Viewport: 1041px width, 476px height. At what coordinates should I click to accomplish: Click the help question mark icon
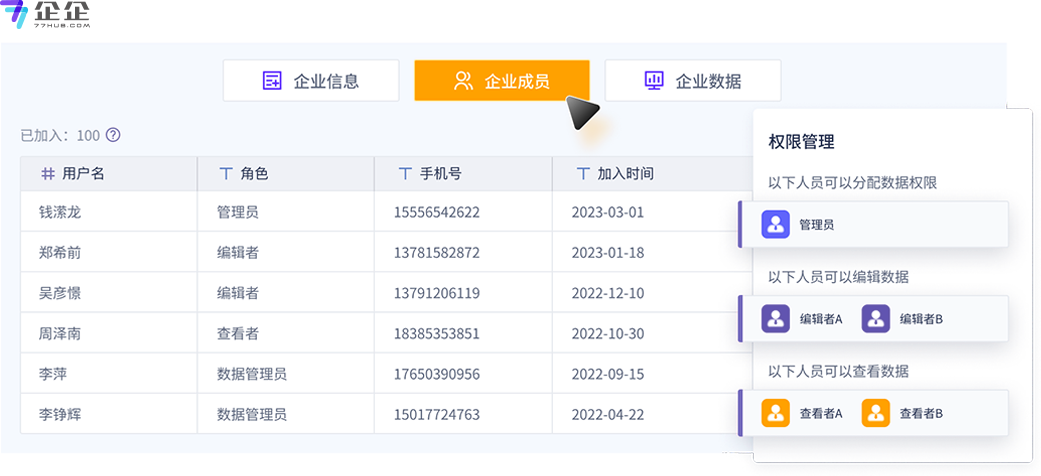tap(113, 135)
